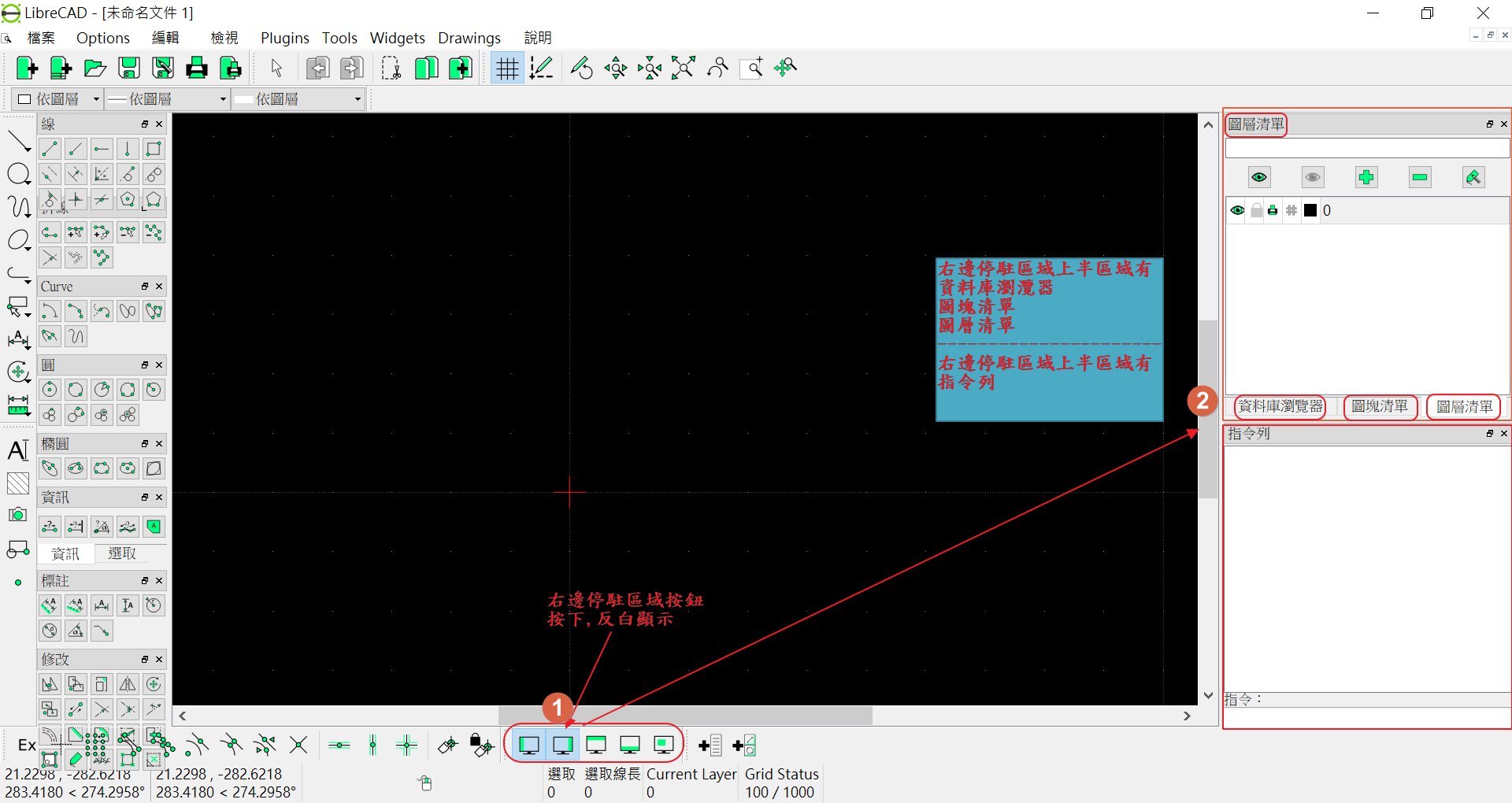Toggle visibility of layer 0

click(x=1237, y=210)
